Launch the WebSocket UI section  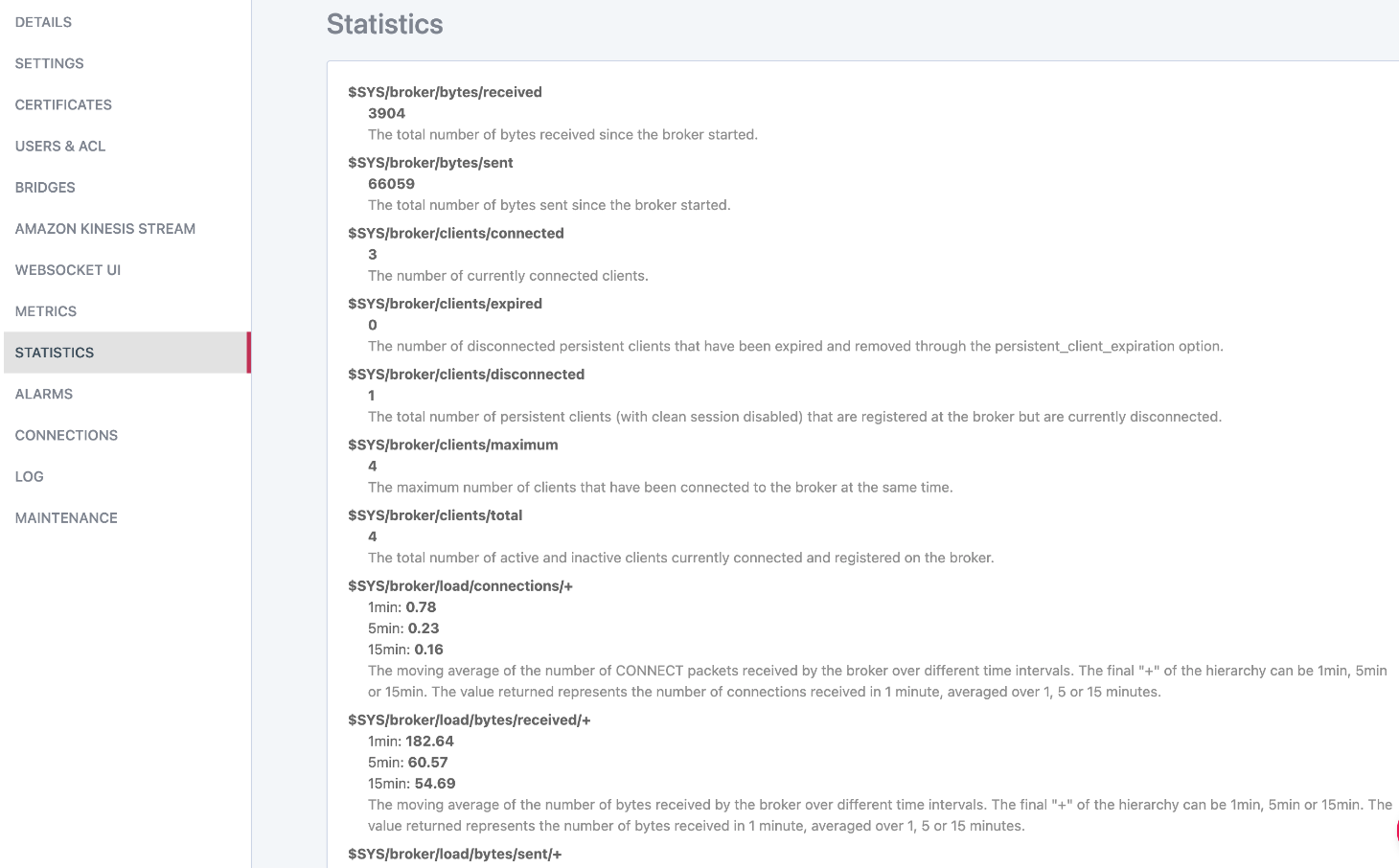coord(68,269)
